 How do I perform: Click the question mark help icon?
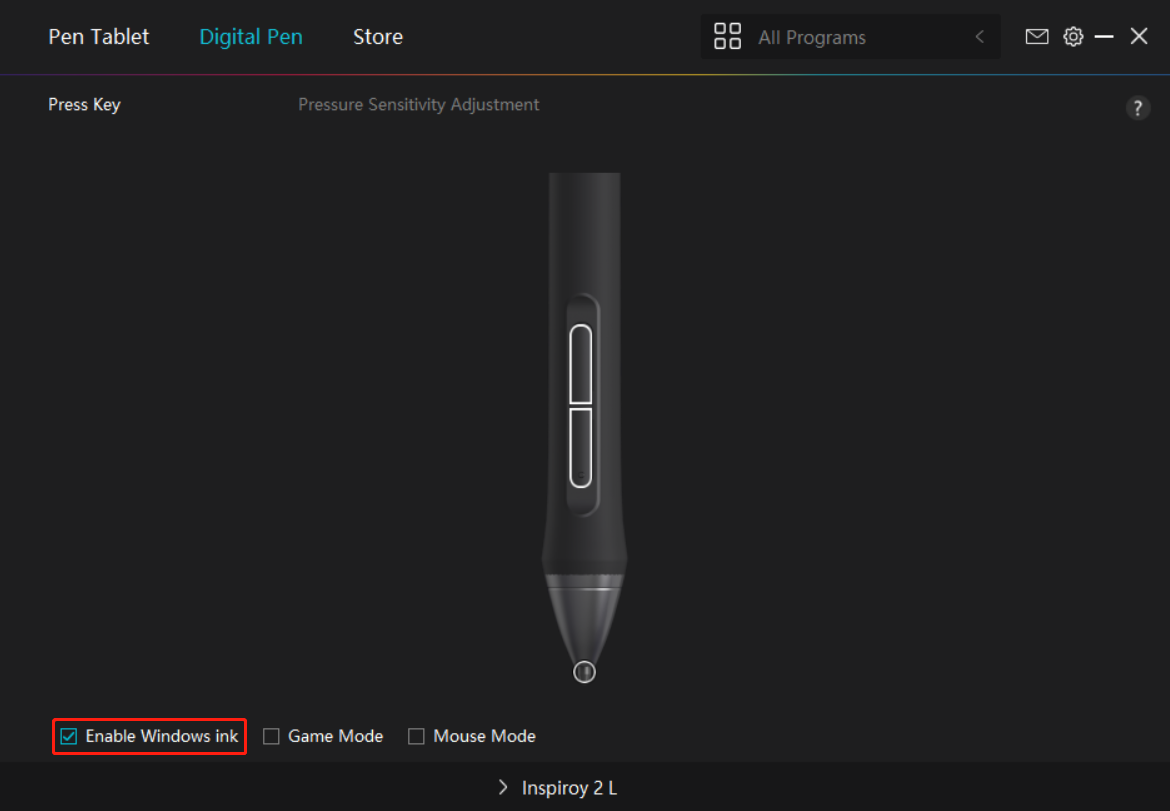tap(1138, 108)
